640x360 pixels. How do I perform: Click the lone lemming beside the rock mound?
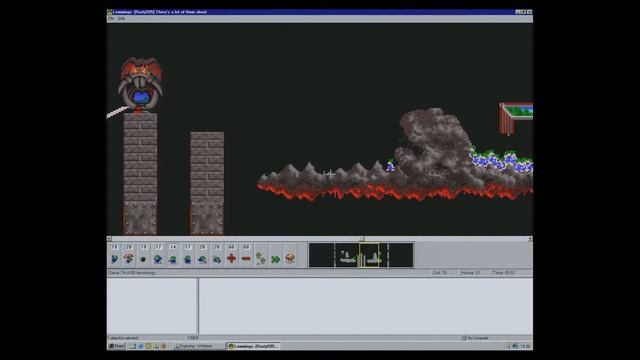click(390, 165)
